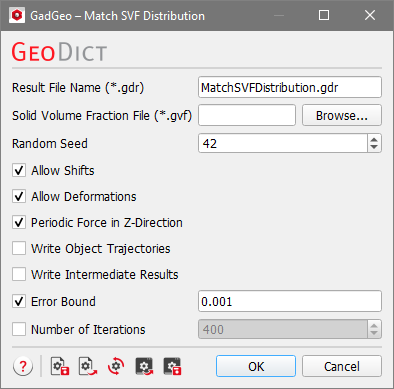Screen dimensions: 394x389
Task: Increase Random Seed with up arrow
Action: click(374, 140)
